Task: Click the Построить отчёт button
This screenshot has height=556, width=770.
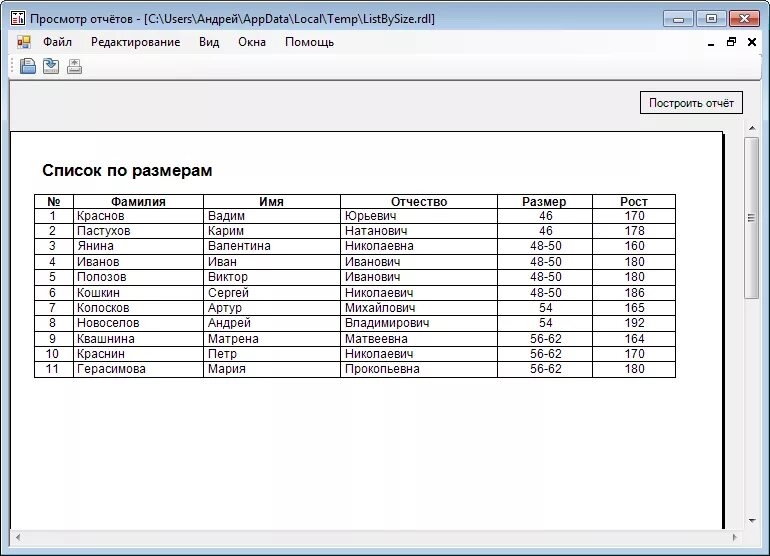Action: click(691, 103)
